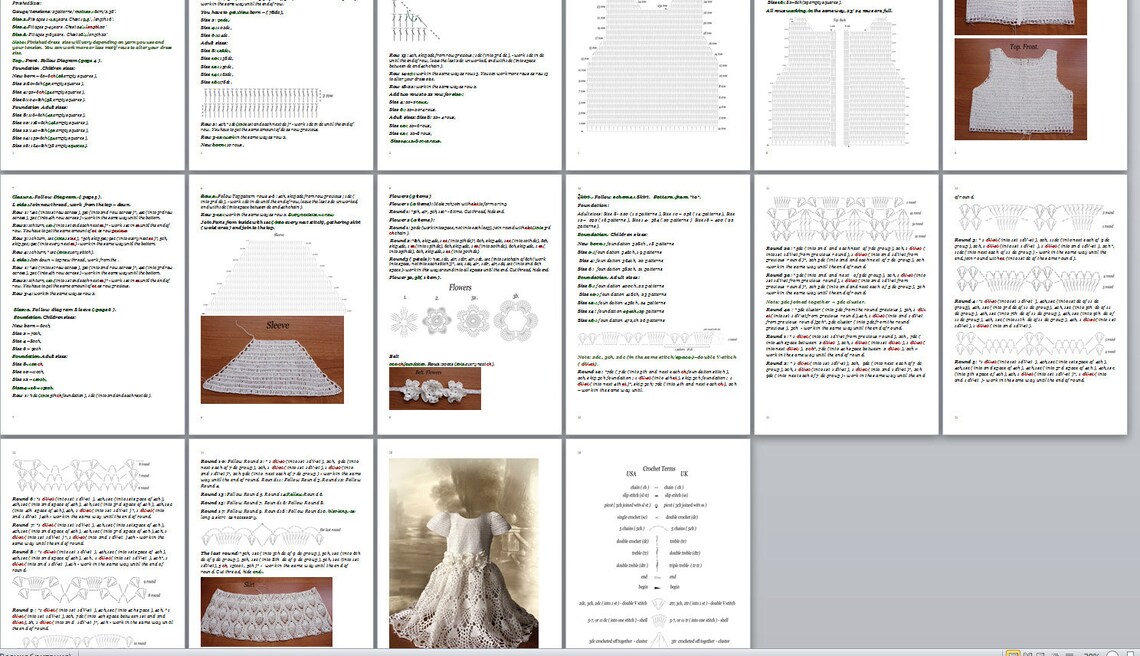1140x656 pixels.
Task: Select the 'the last round' stitch diagram
Action: point(272,536)
